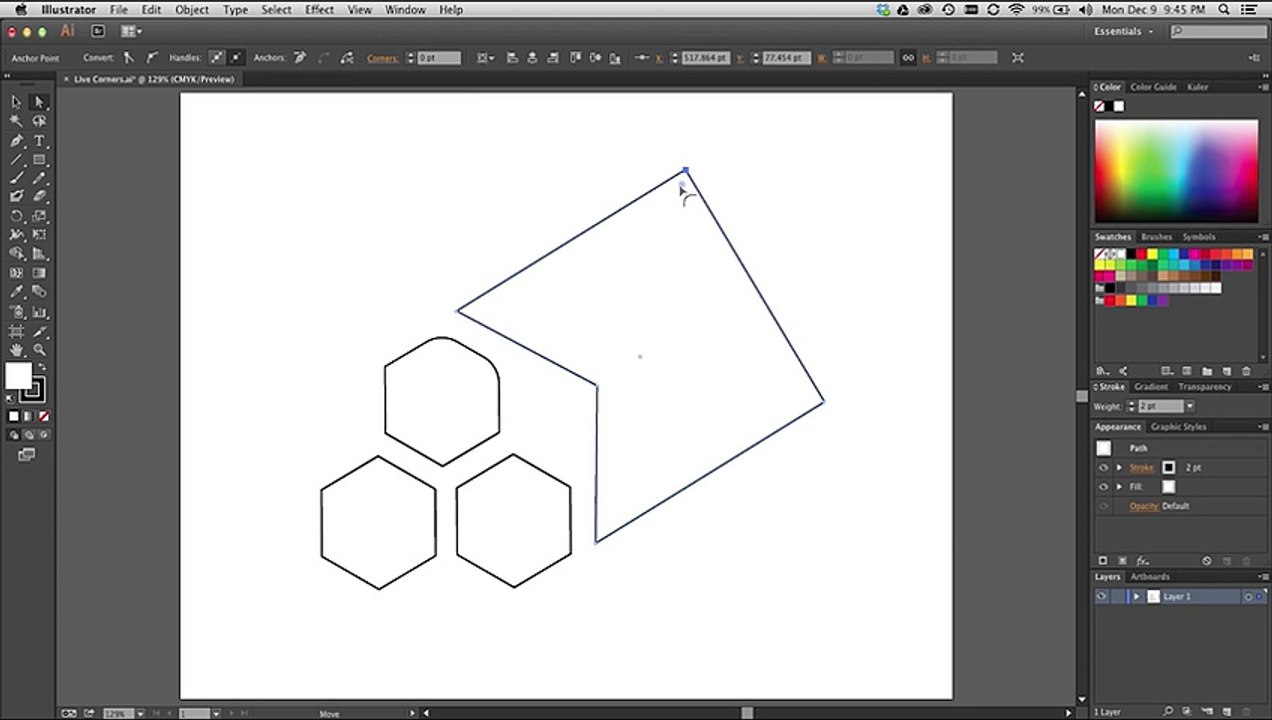Select the Rotate tool

pyautogui.click(x=16, y=216)
